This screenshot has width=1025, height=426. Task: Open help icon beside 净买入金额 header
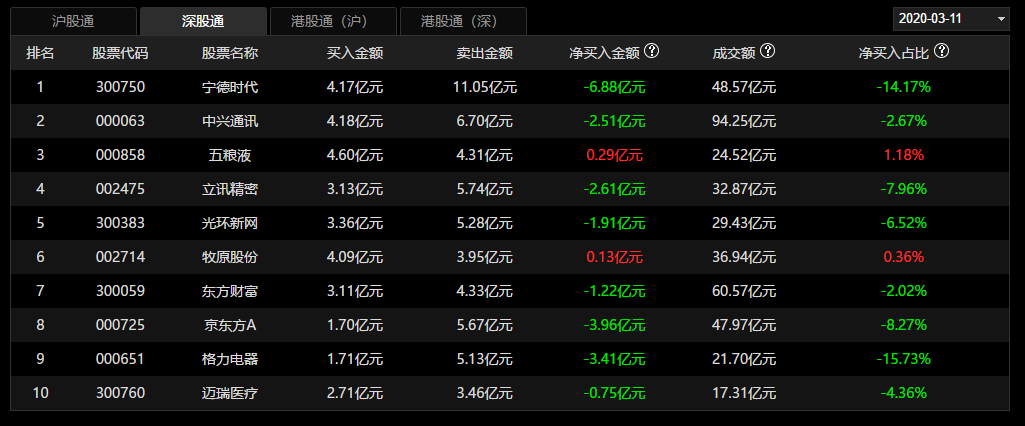(x=651, y=51)
